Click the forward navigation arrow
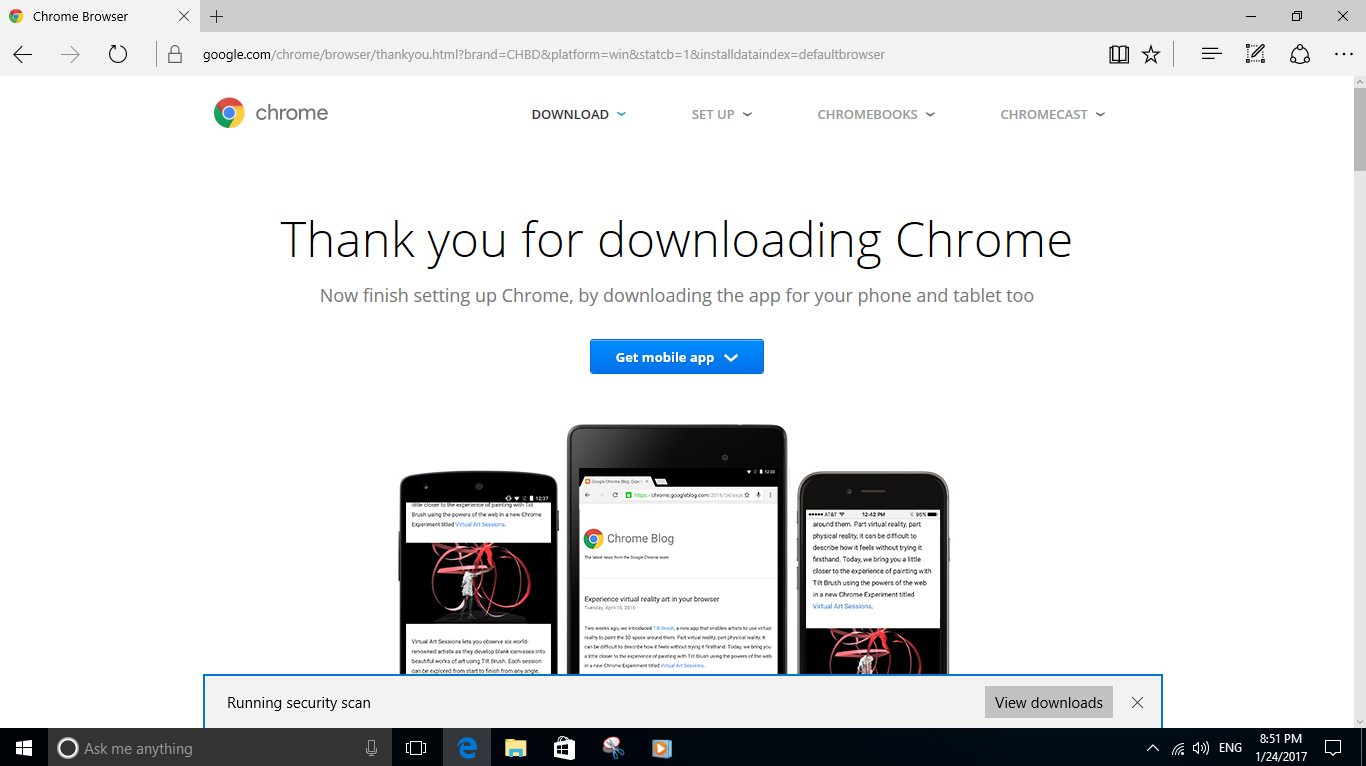Image resolution: width=1366 pixels, height=766 pixels. click(70, 54)
